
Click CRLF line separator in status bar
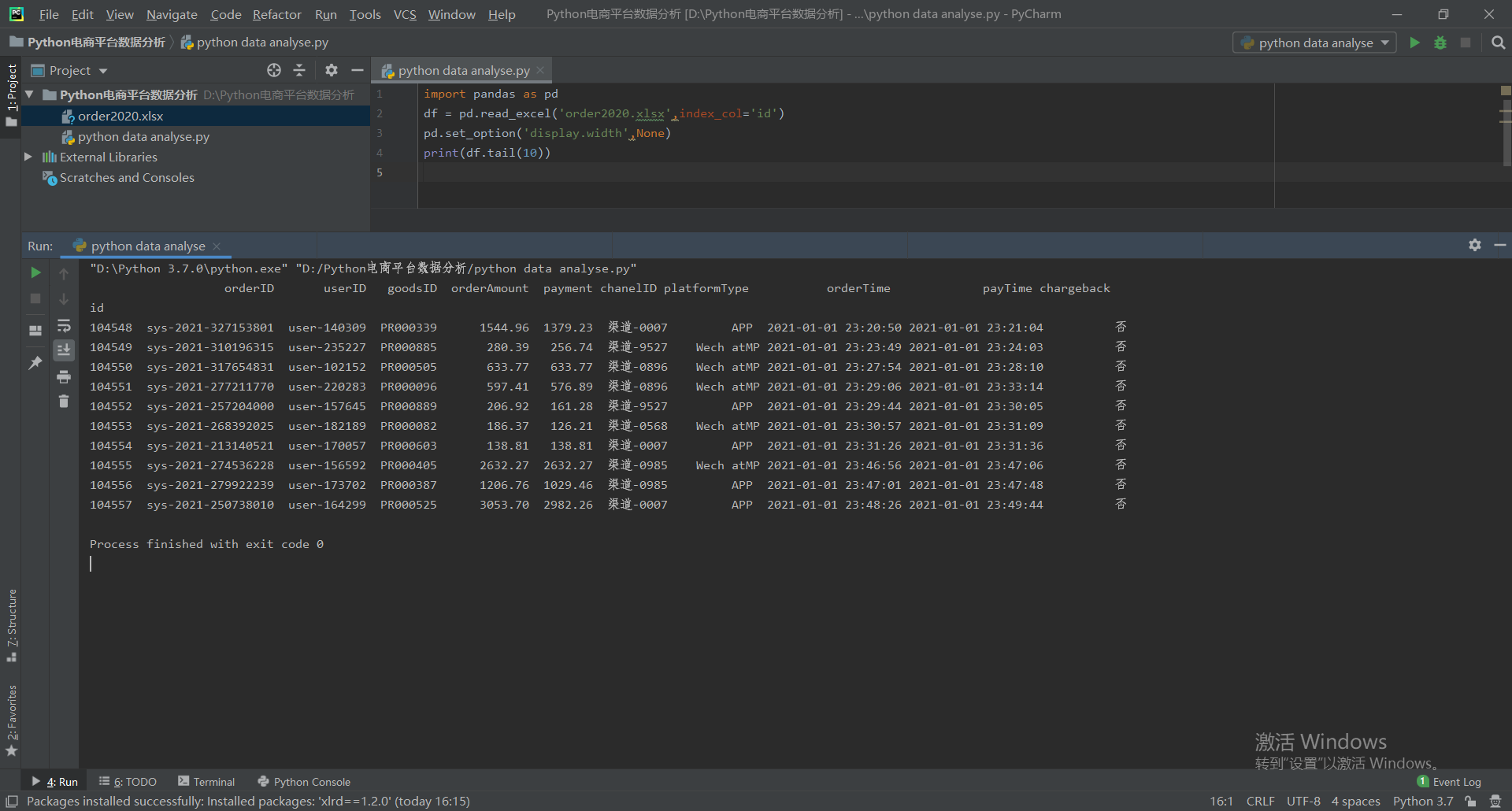pos(1260,802)
